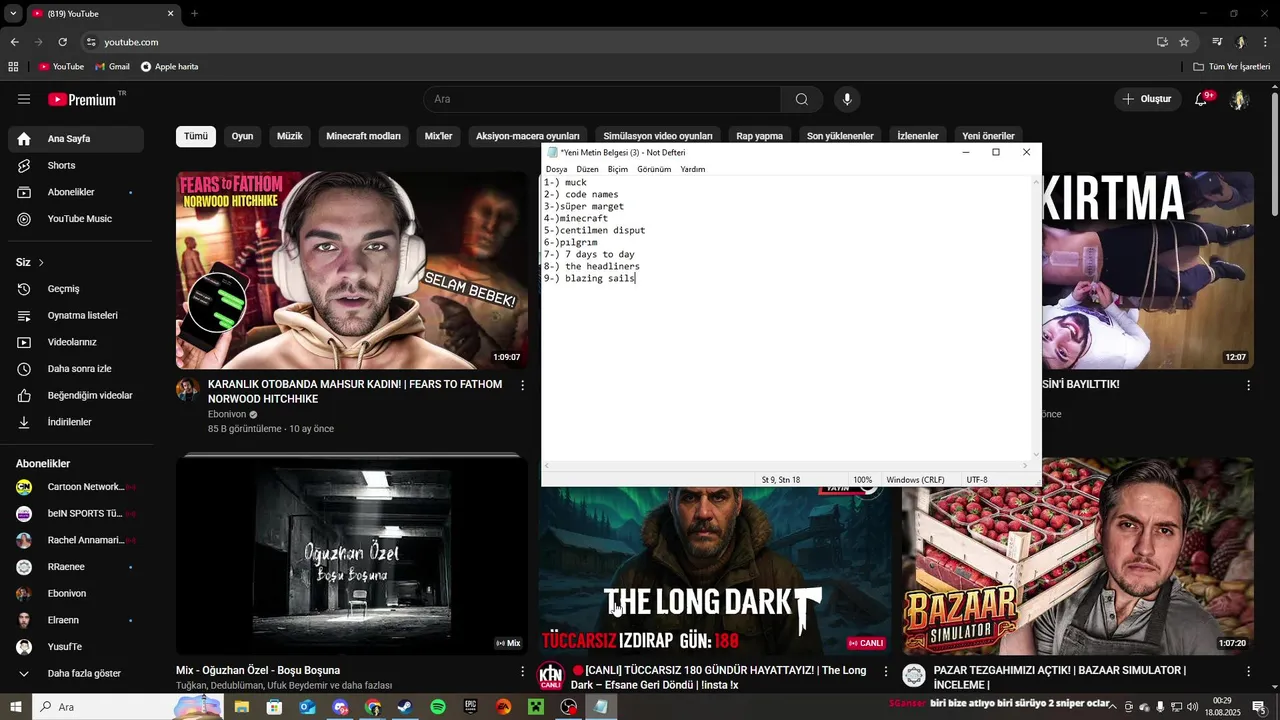The width and height of the screenshot is (1280, 720).
Task: Select the Aksiyon-macera oyunları chip
Action: click(528, 136)
